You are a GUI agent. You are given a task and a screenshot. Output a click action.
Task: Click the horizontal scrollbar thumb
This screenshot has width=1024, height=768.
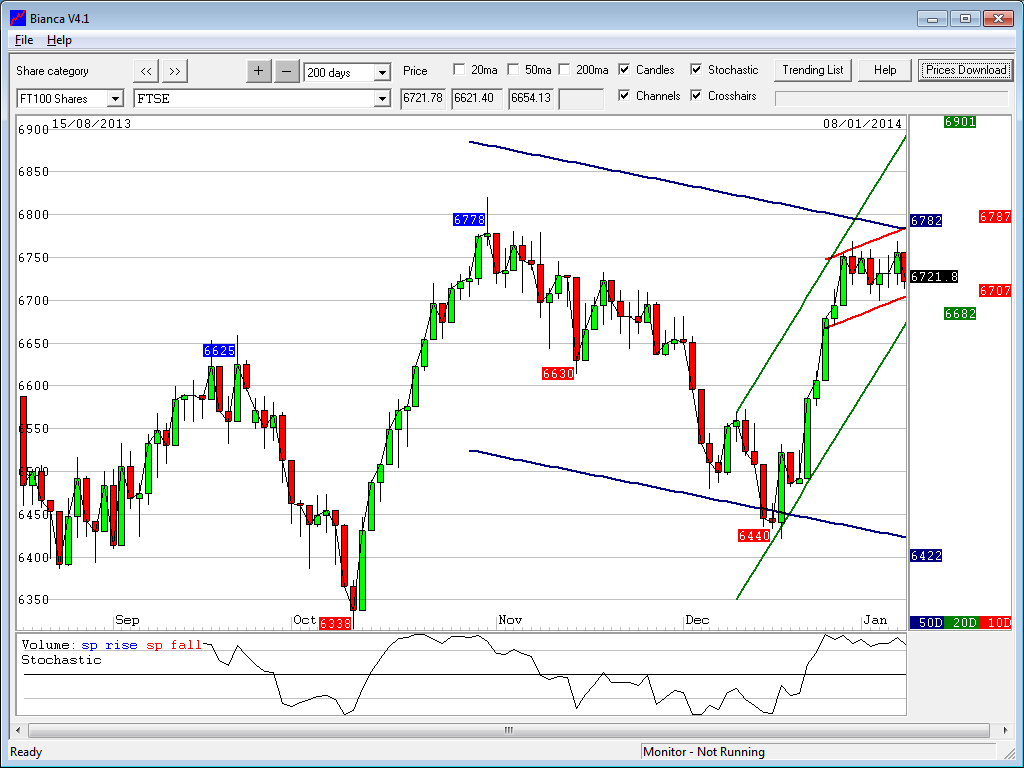point(508,730)
